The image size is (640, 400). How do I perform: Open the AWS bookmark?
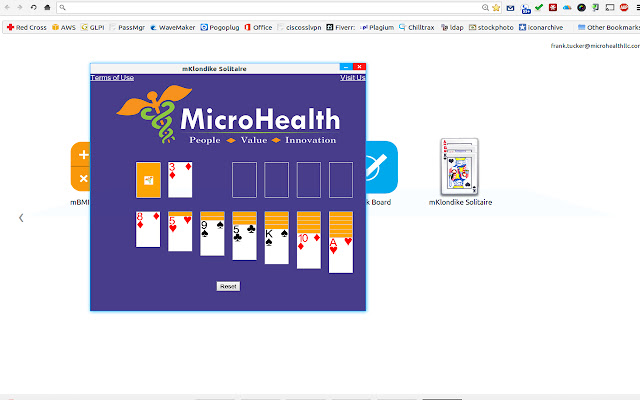64,27
